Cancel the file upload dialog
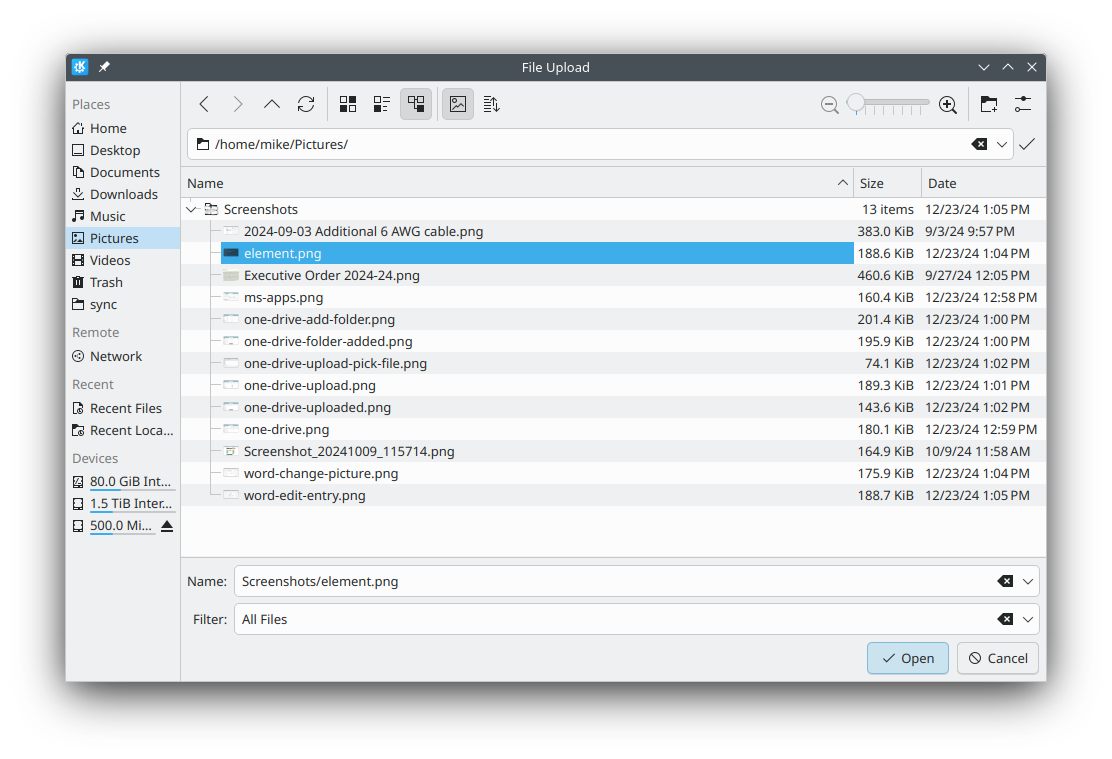The height and width of the screenshot is (759, 1112). [x=997, y=658]
